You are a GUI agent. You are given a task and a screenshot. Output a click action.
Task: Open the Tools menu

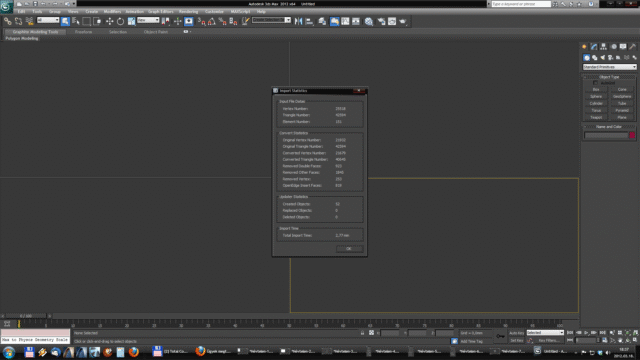tap(37, 11)
